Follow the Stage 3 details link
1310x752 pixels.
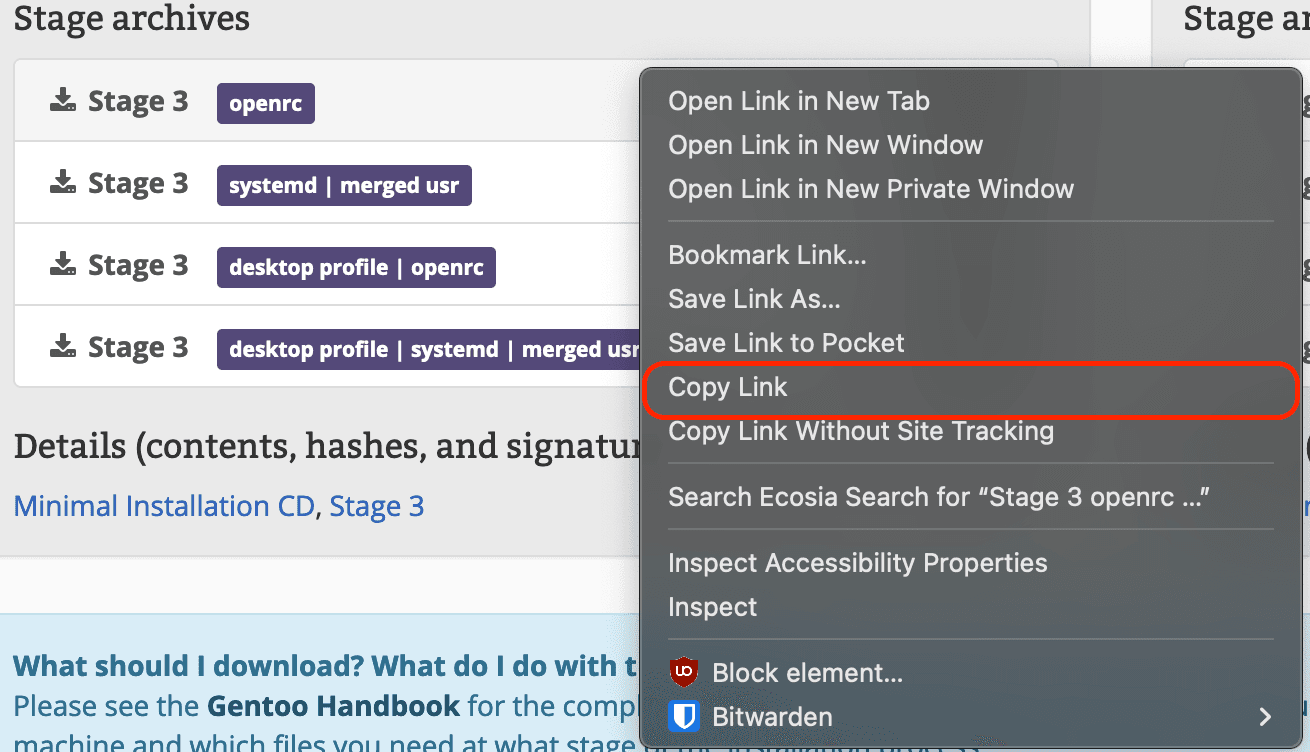tap(377, 506)
